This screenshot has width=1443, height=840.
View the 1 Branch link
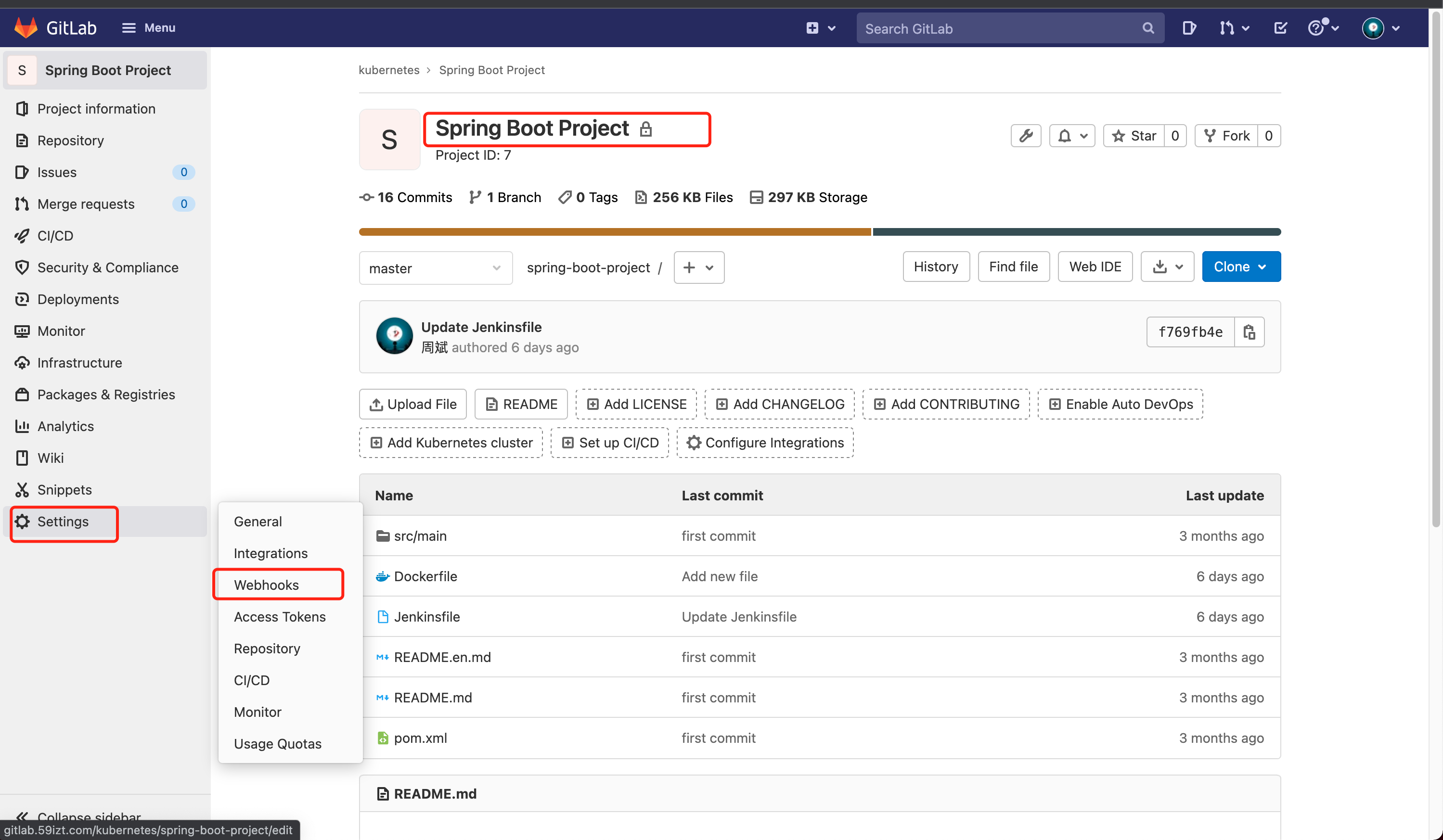tap(504, 197)
